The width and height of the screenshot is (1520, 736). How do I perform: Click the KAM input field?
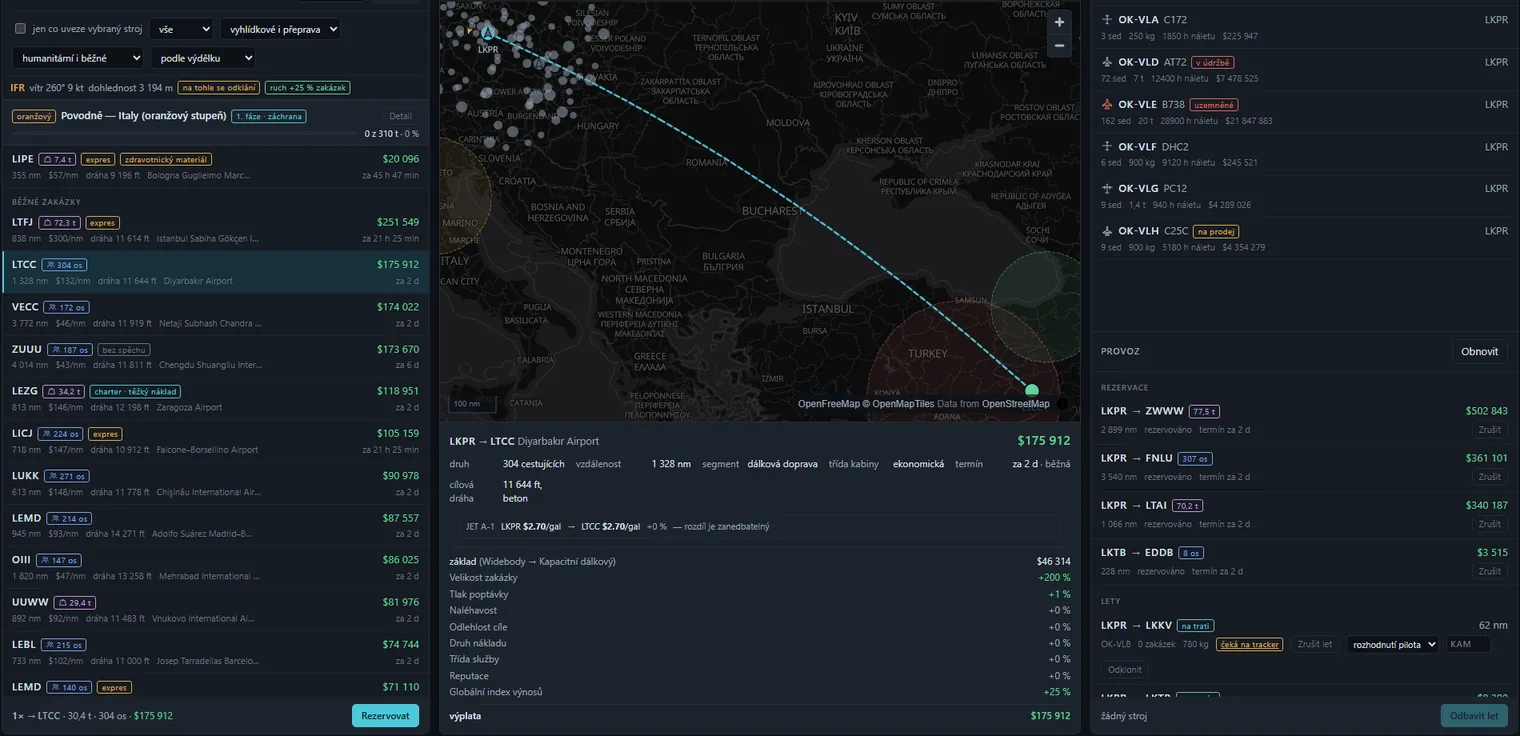[1468, 645]
